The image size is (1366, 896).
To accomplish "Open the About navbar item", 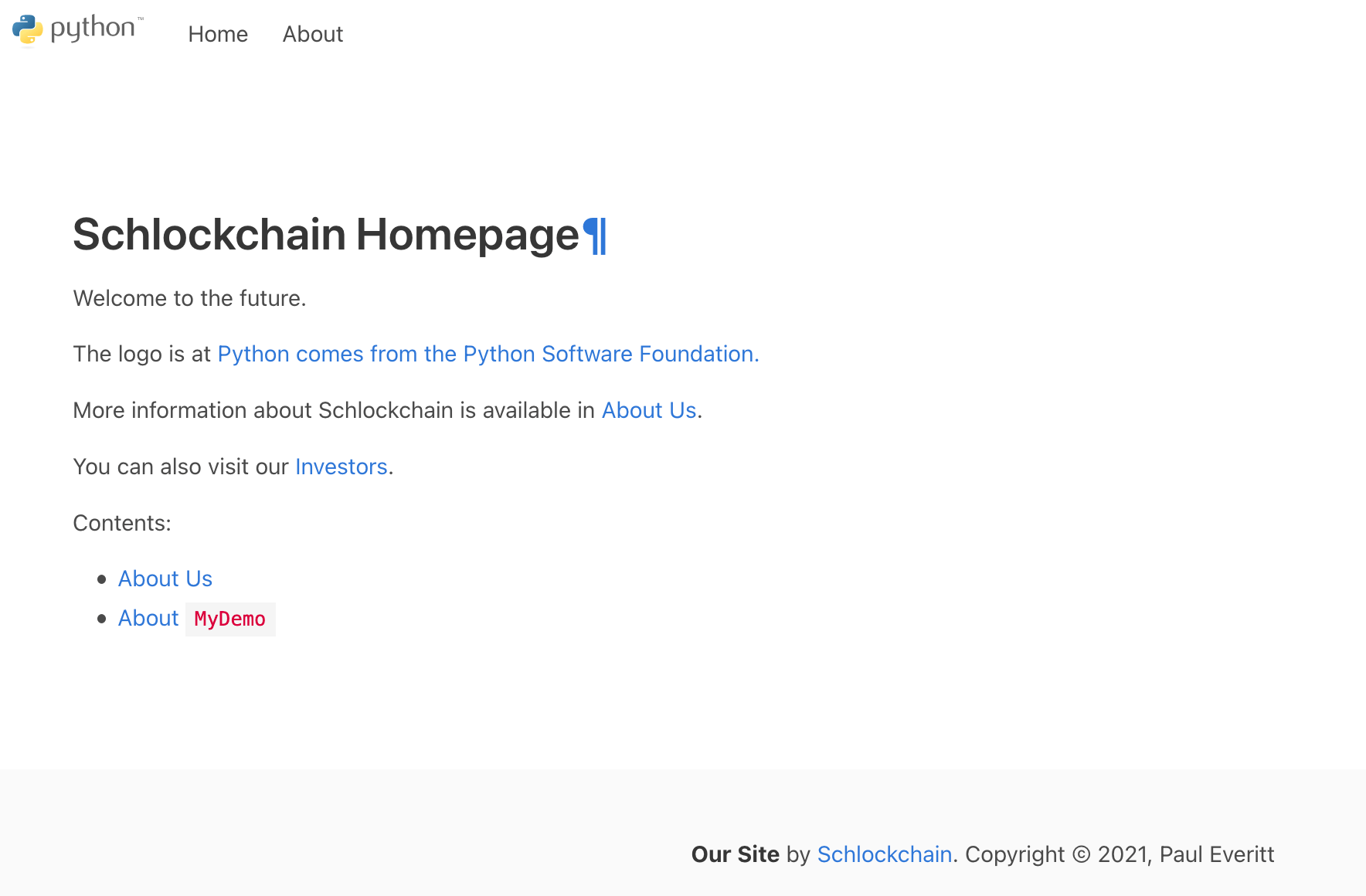I will click(312, 34).
